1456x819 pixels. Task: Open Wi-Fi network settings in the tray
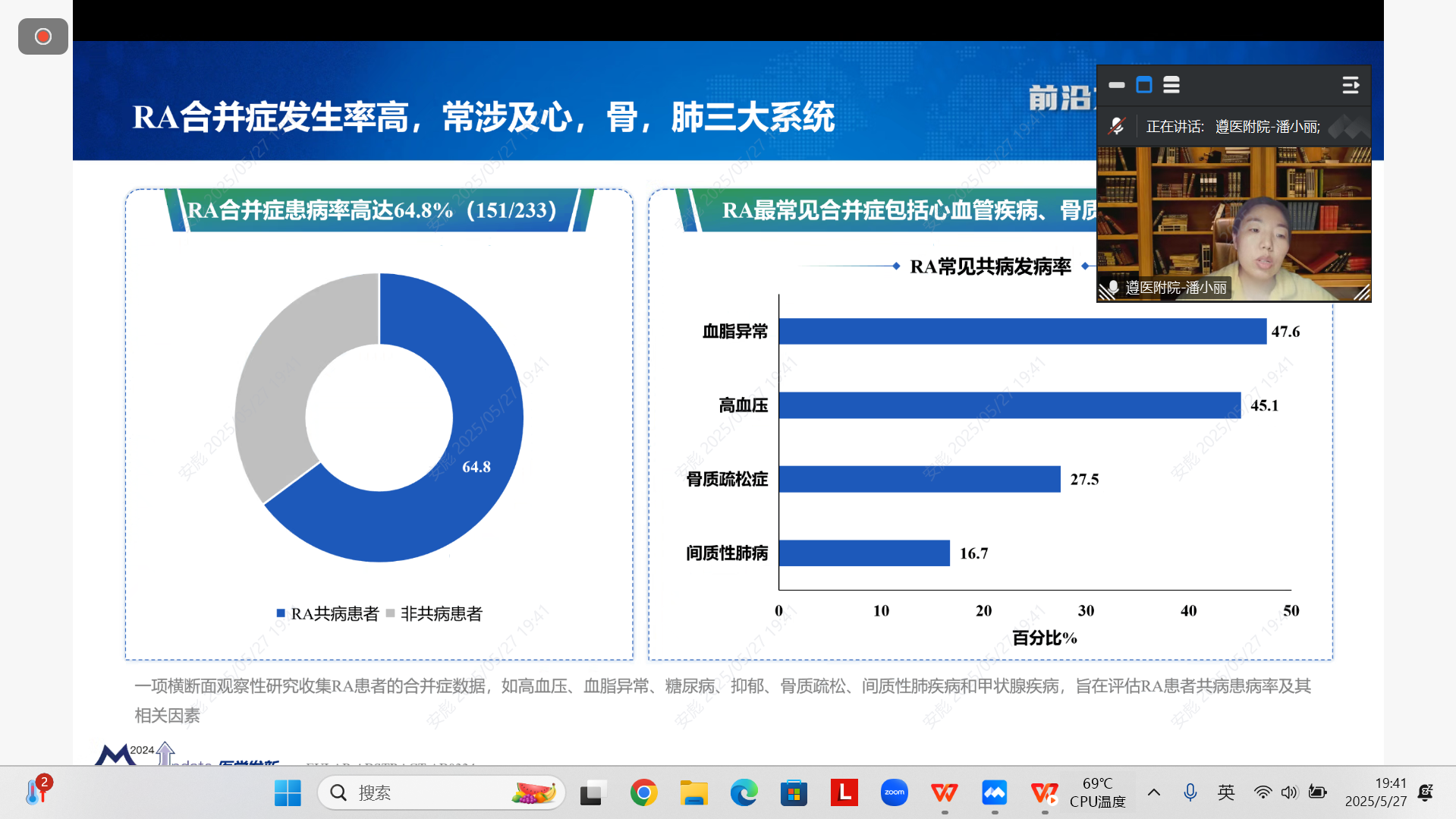[x=1263, y=792]
